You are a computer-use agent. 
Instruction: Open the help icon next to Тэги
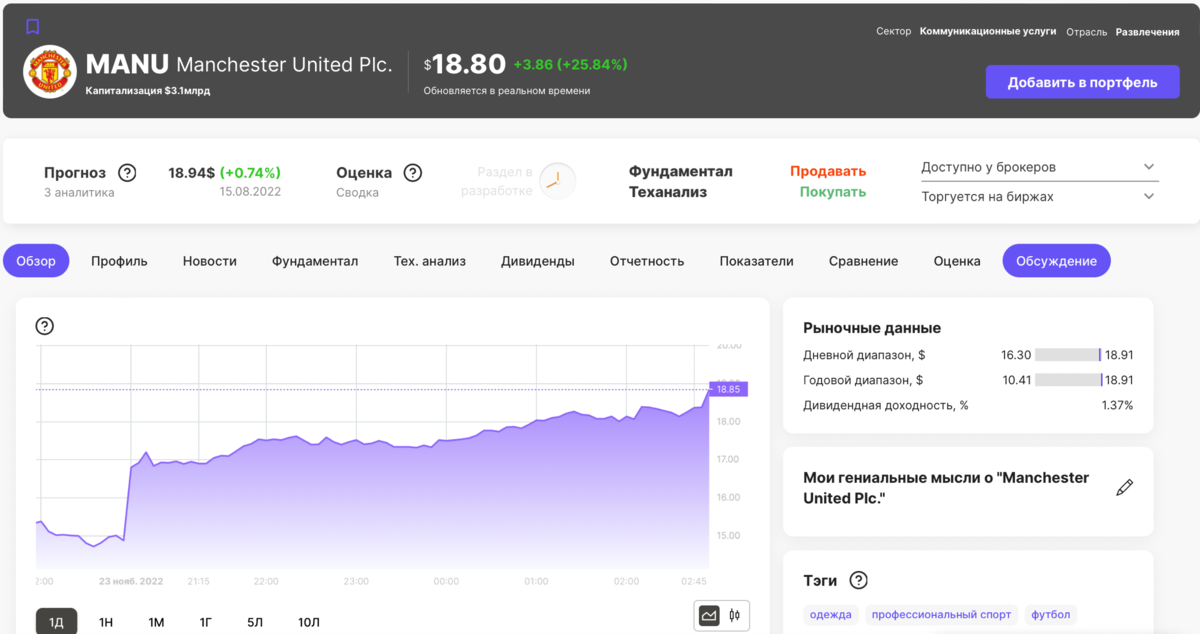(x=858, y=580)
